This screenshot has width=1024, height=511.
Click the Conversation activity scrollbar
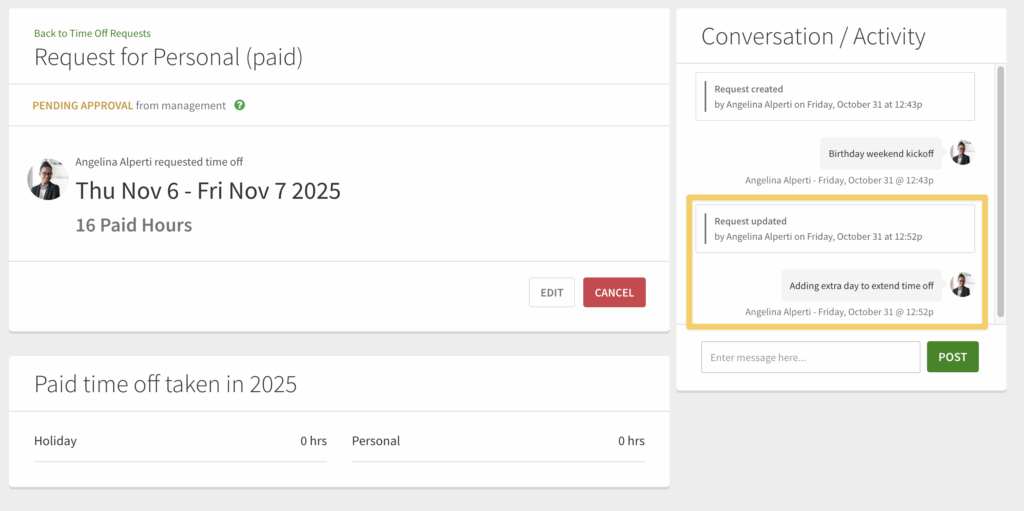998,190
